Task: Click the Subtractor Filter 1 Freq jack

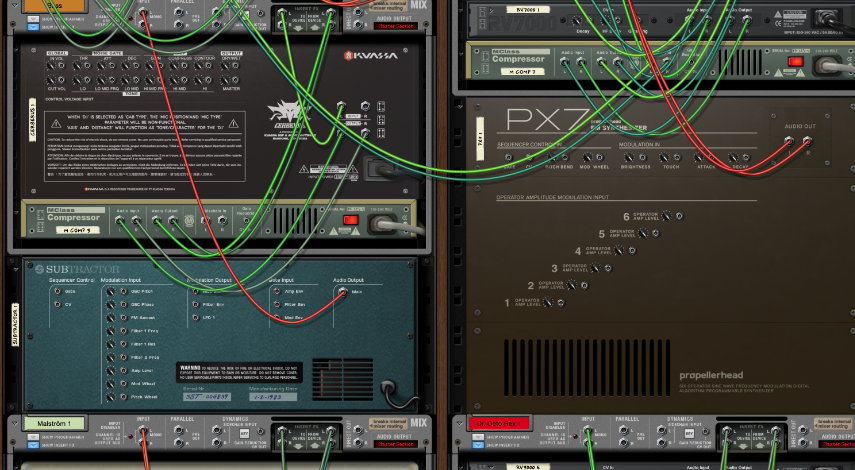Action: 124,331
